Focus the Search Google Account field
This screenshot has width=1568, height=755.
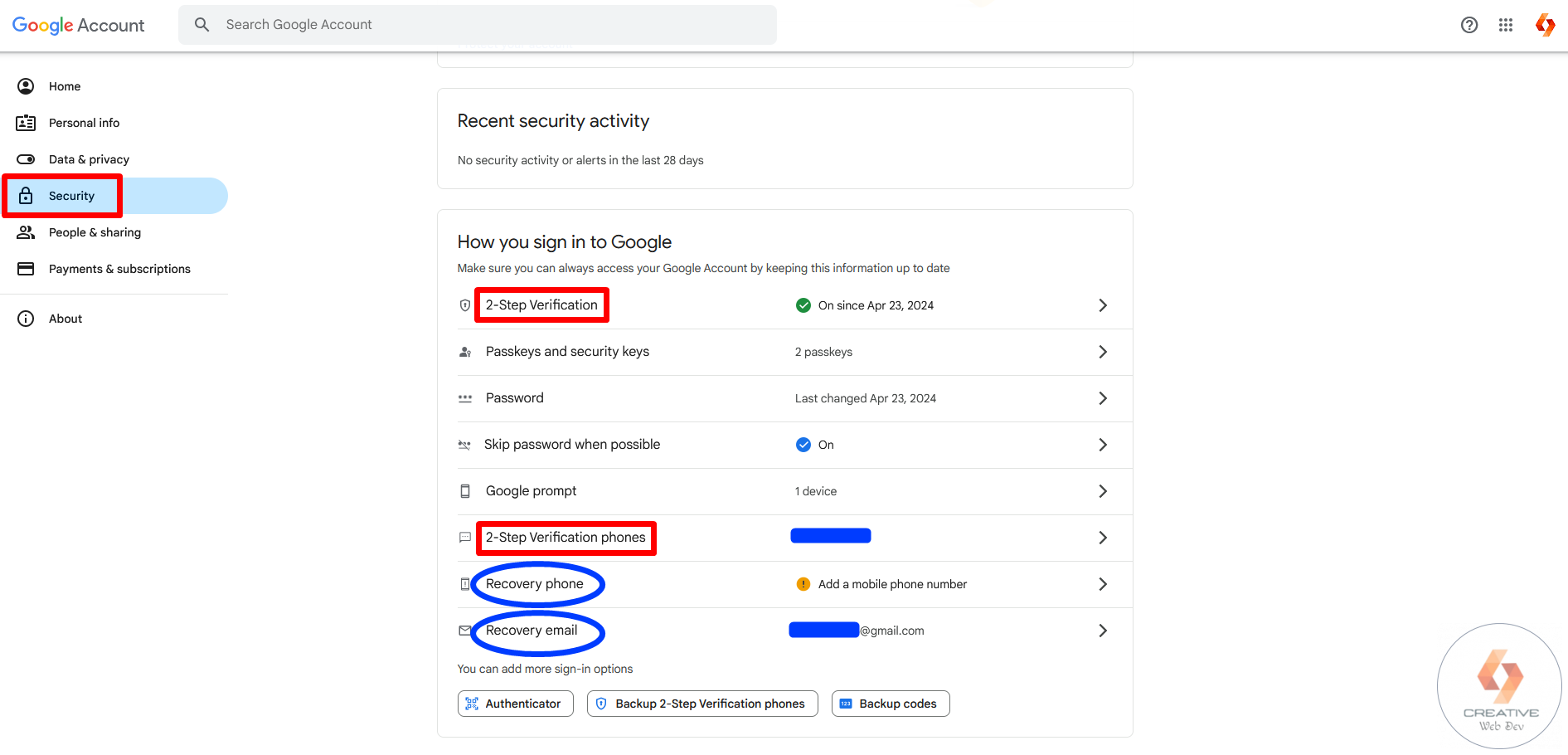pos(478,25)
